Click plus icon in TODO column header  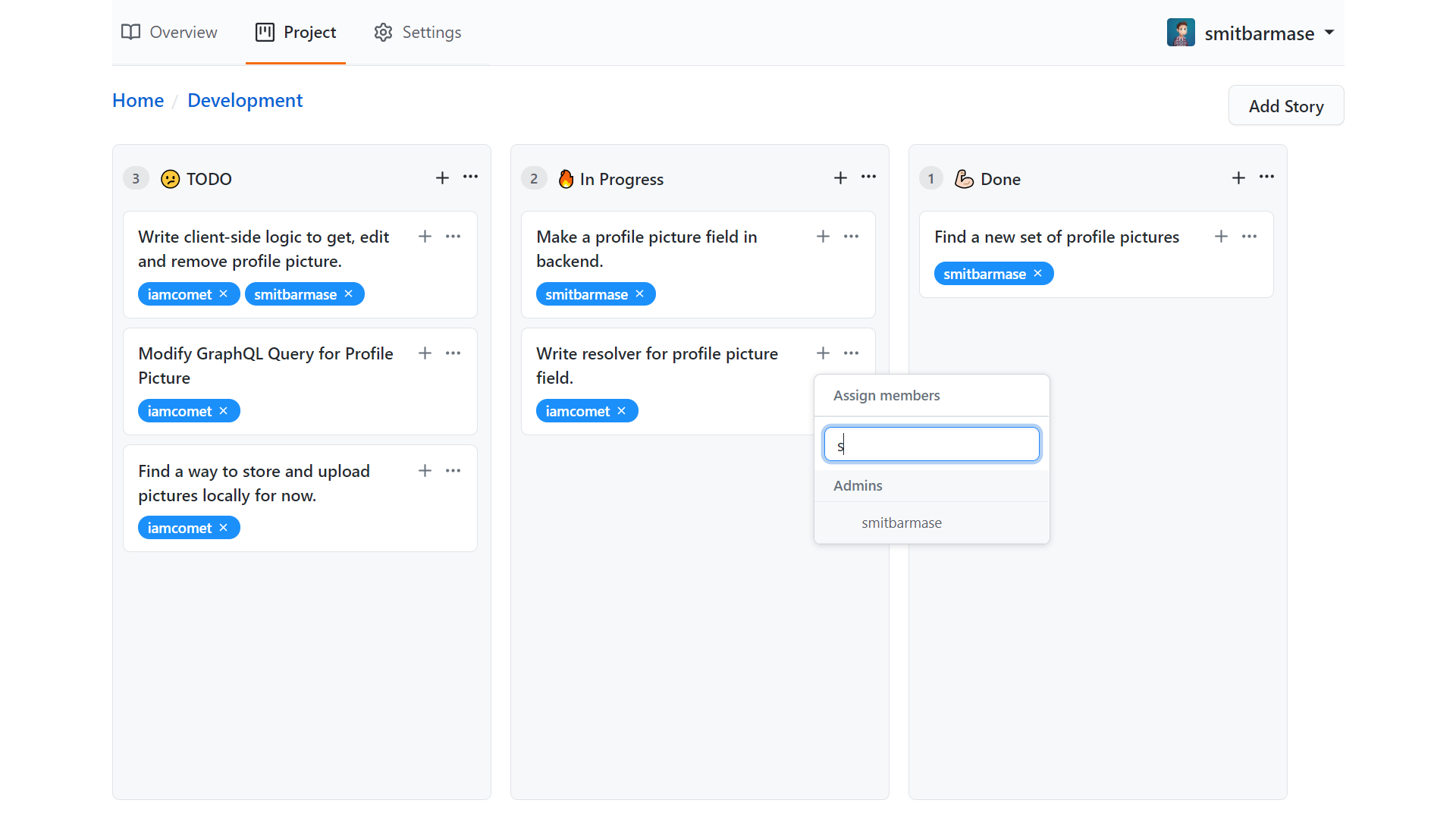point(442,177)
